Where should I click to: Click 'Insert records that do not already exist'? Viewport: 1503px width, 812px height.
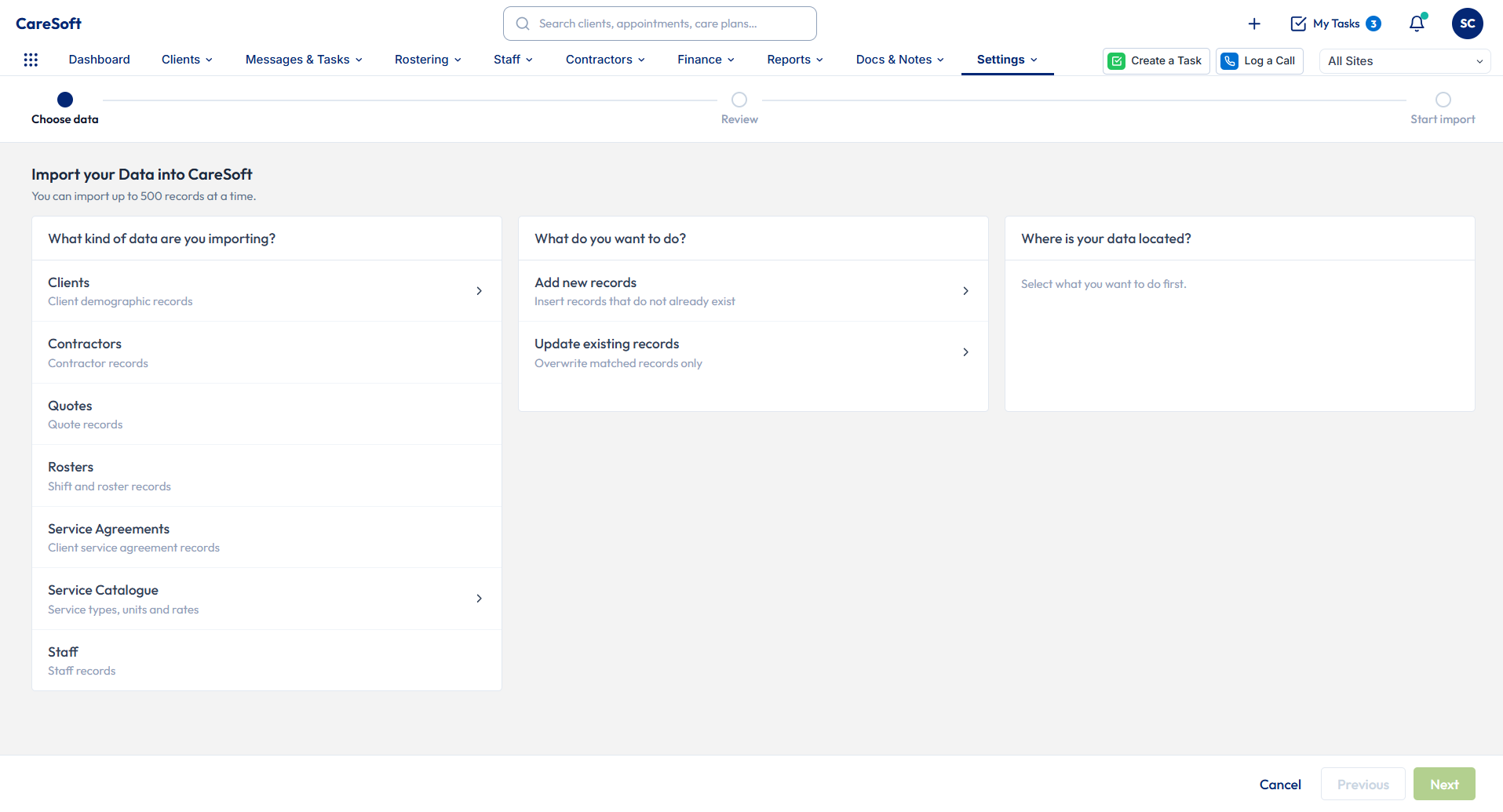click(635, 301)
